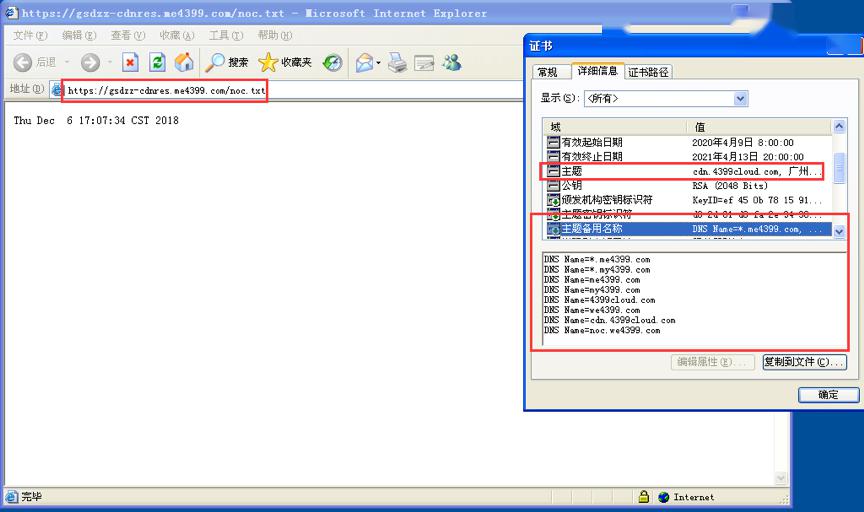Click the browser page scroll down arrow
The image size is (864, 512).
(781, 478)
